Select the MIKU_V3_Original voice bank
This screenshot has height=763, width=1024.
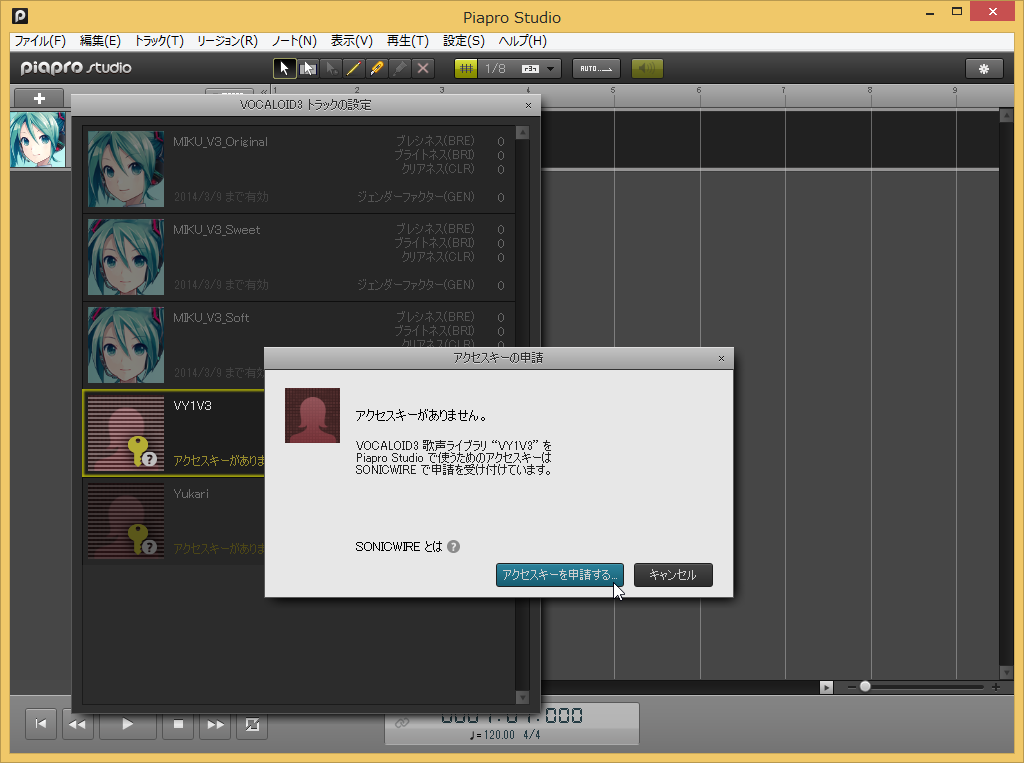(299, 169)
